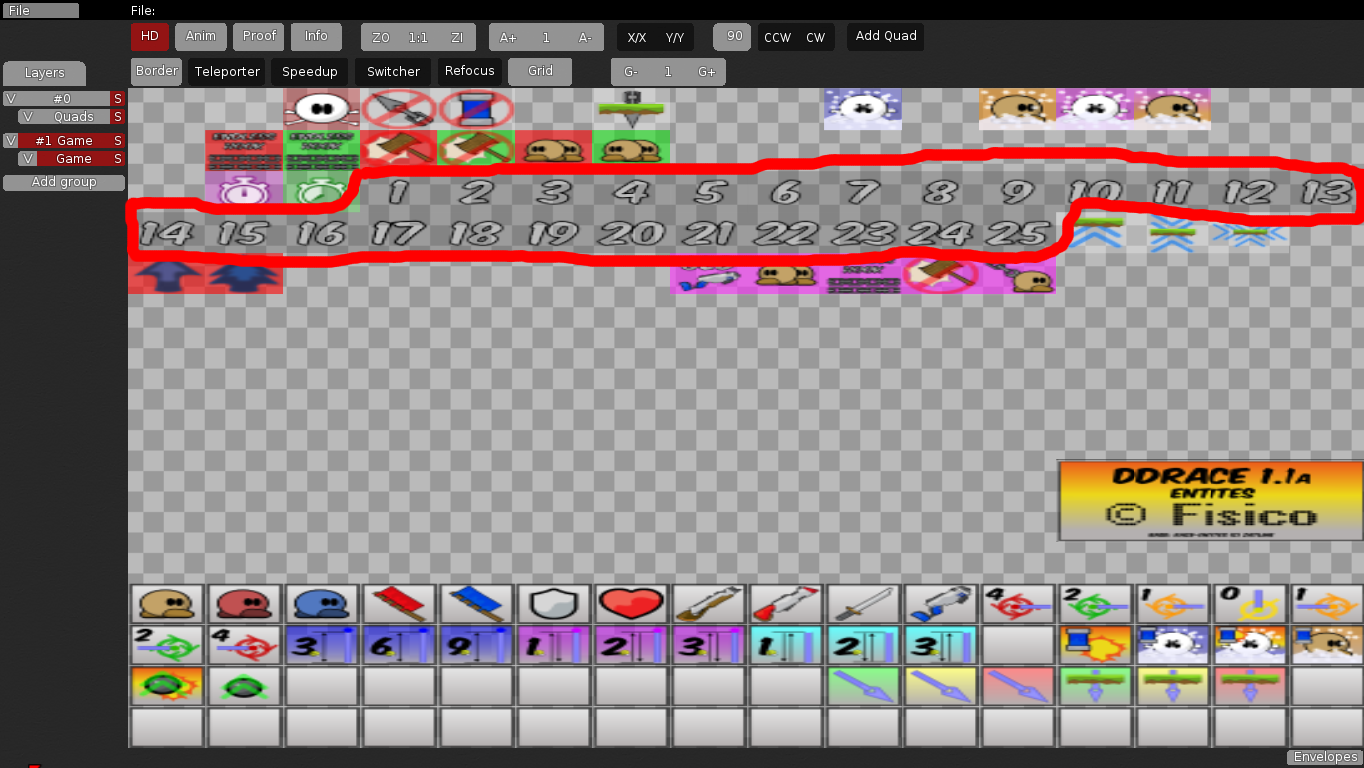Toggle visibility of #1 Game group
This screenshot has width=1364, height=768.
(x=10, y=141)
